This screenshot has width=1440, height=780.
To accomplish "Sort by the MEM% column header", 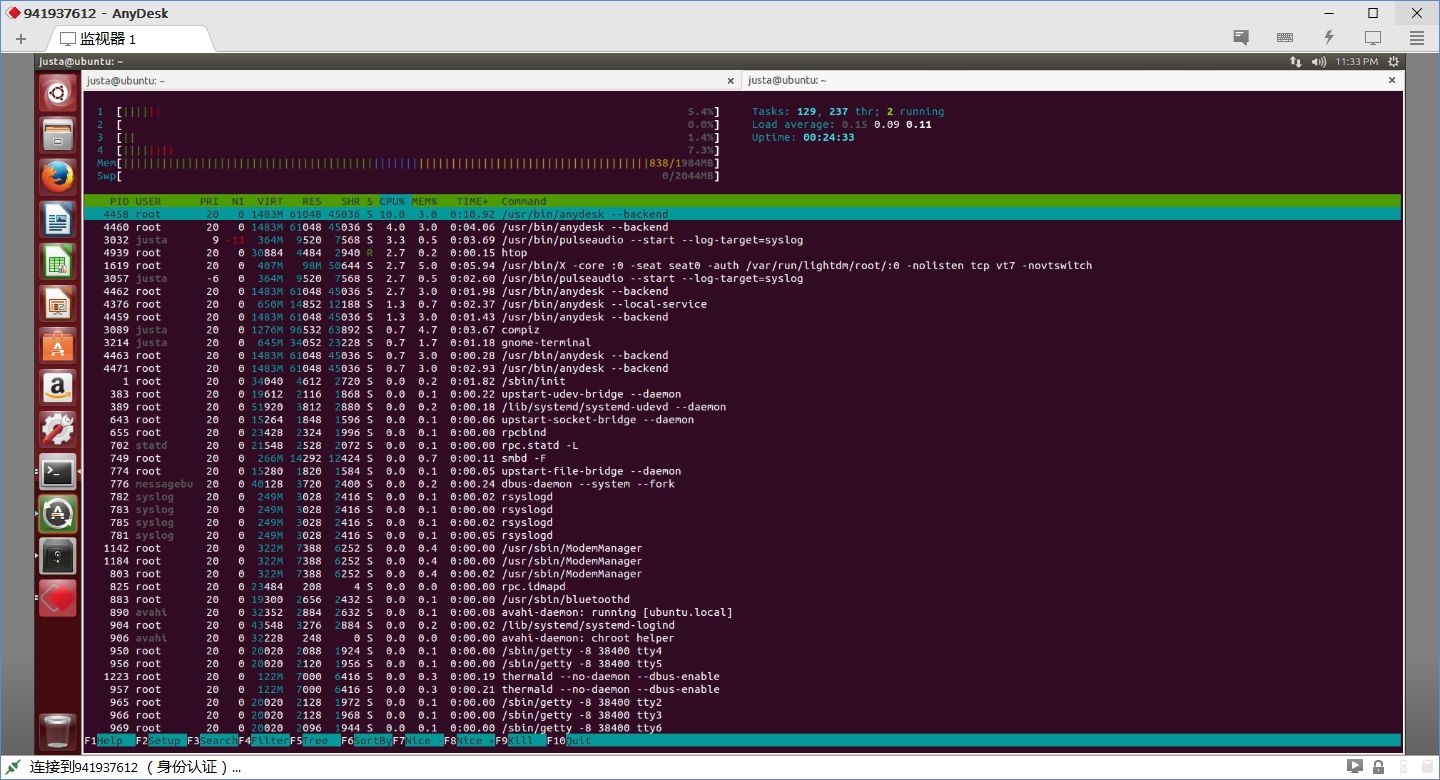I will tap(424, 201).
